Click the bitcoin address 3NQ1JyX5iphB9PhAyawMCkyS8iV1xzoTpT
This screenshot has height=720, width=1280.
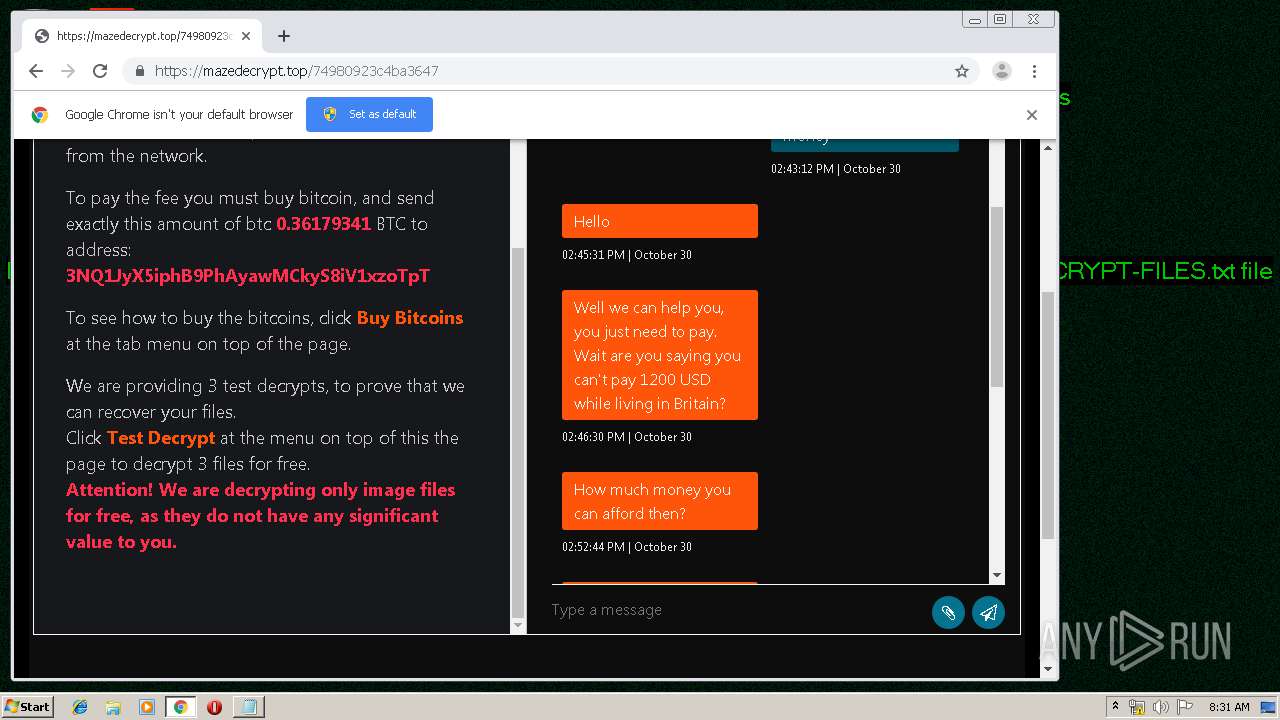(248, 276)
